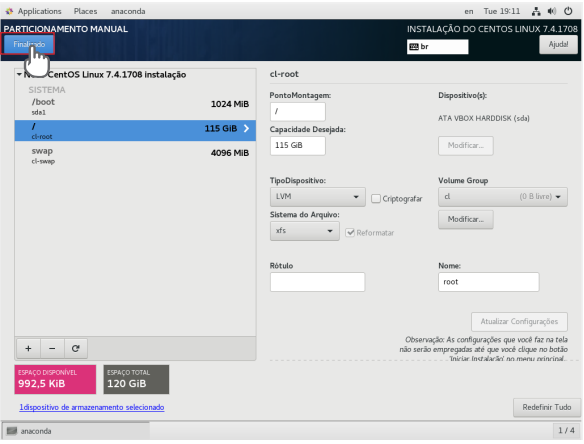Click the SISTEMA section label
This screenshot has height=444, width=584.
pyautogui.click(x=47, y=90)
